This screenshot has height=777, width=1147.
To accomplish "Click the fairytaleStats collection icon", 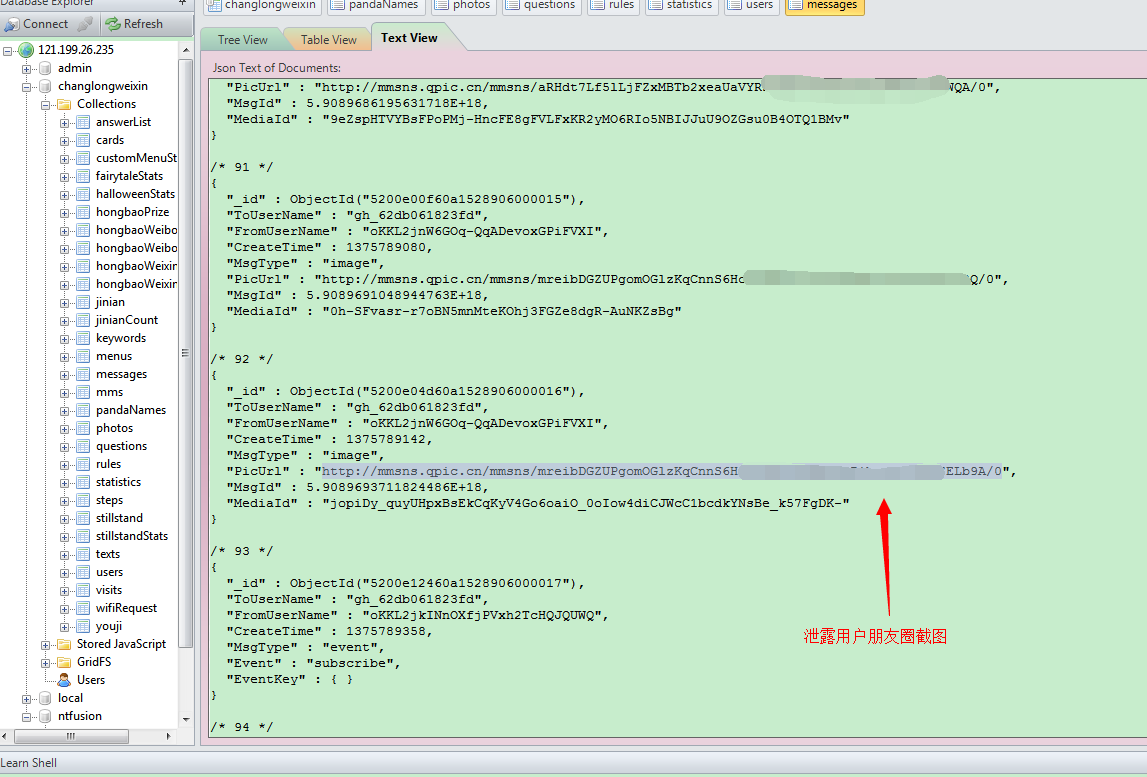I will (83, 176).
